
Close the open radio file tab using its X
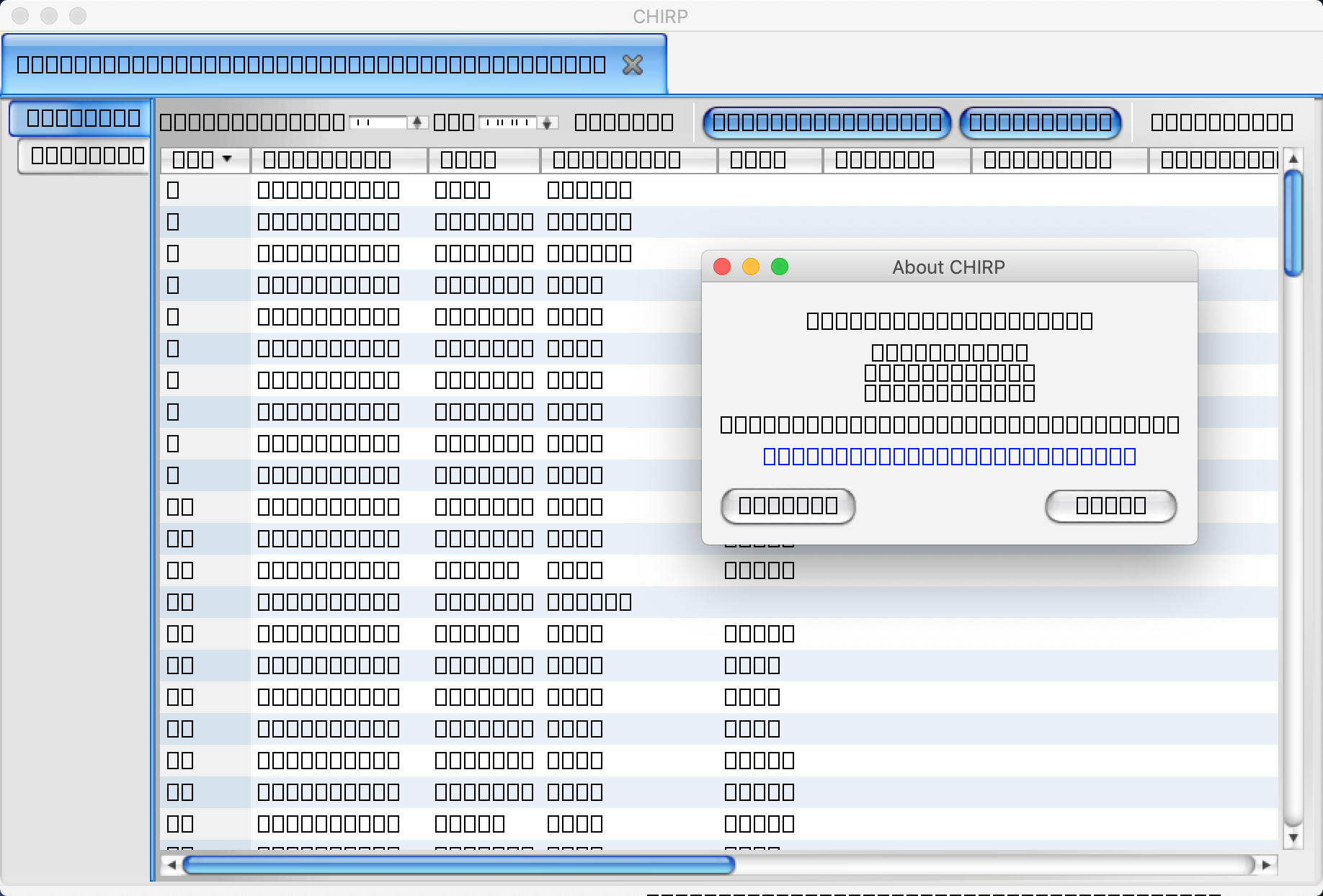click(x=633, y=65)
